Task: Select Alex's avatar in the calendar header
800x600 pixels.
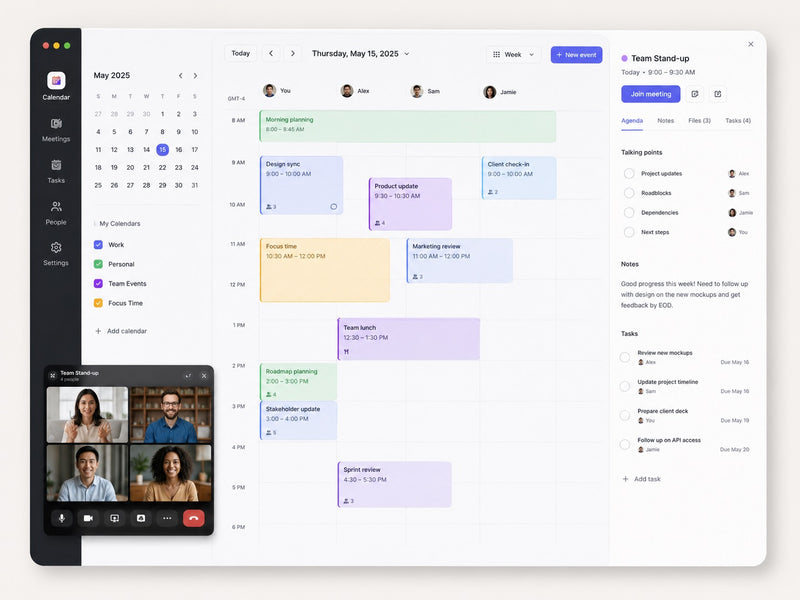Action: coord(347,91)
